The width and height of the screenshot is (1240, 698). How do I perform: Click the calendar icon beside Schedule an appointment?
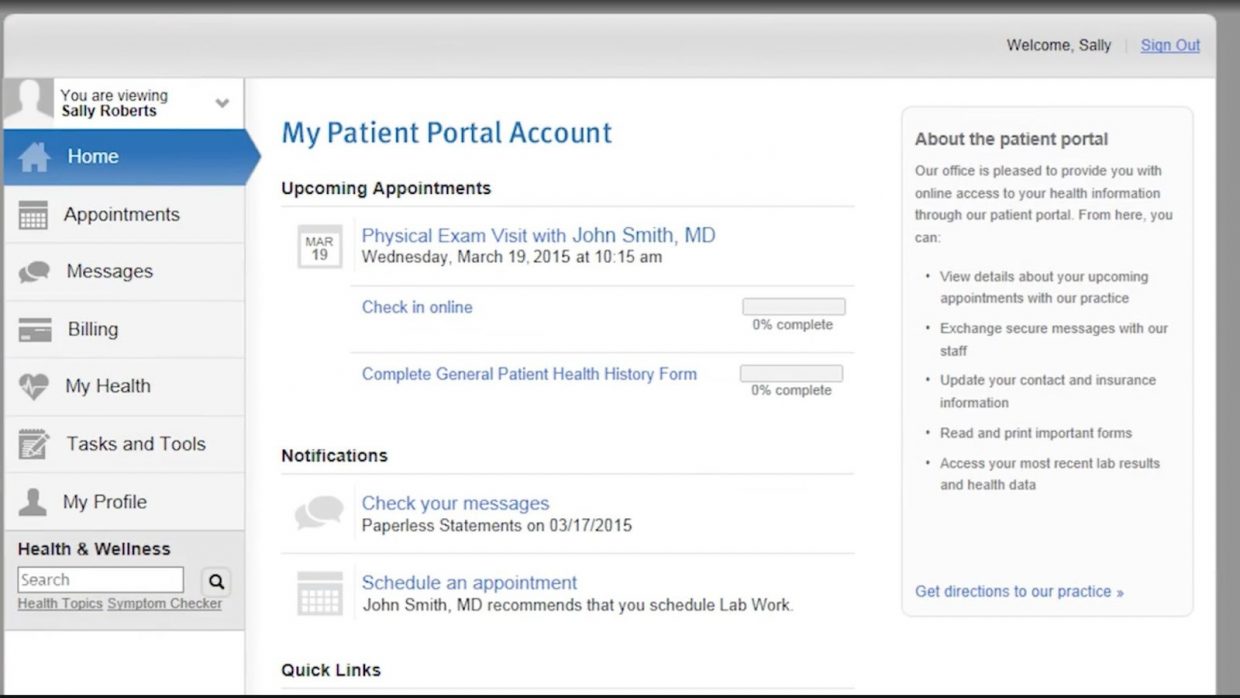[318, 592]
